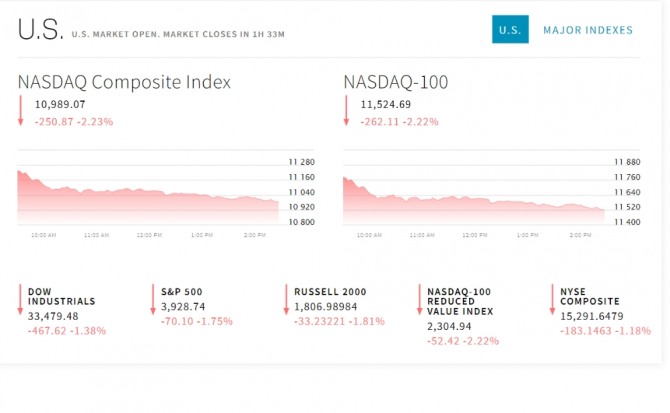Click the NASDAQ Composite down arrow icon
This screenshot has width=670, height=413.
[x=20, y=111]
